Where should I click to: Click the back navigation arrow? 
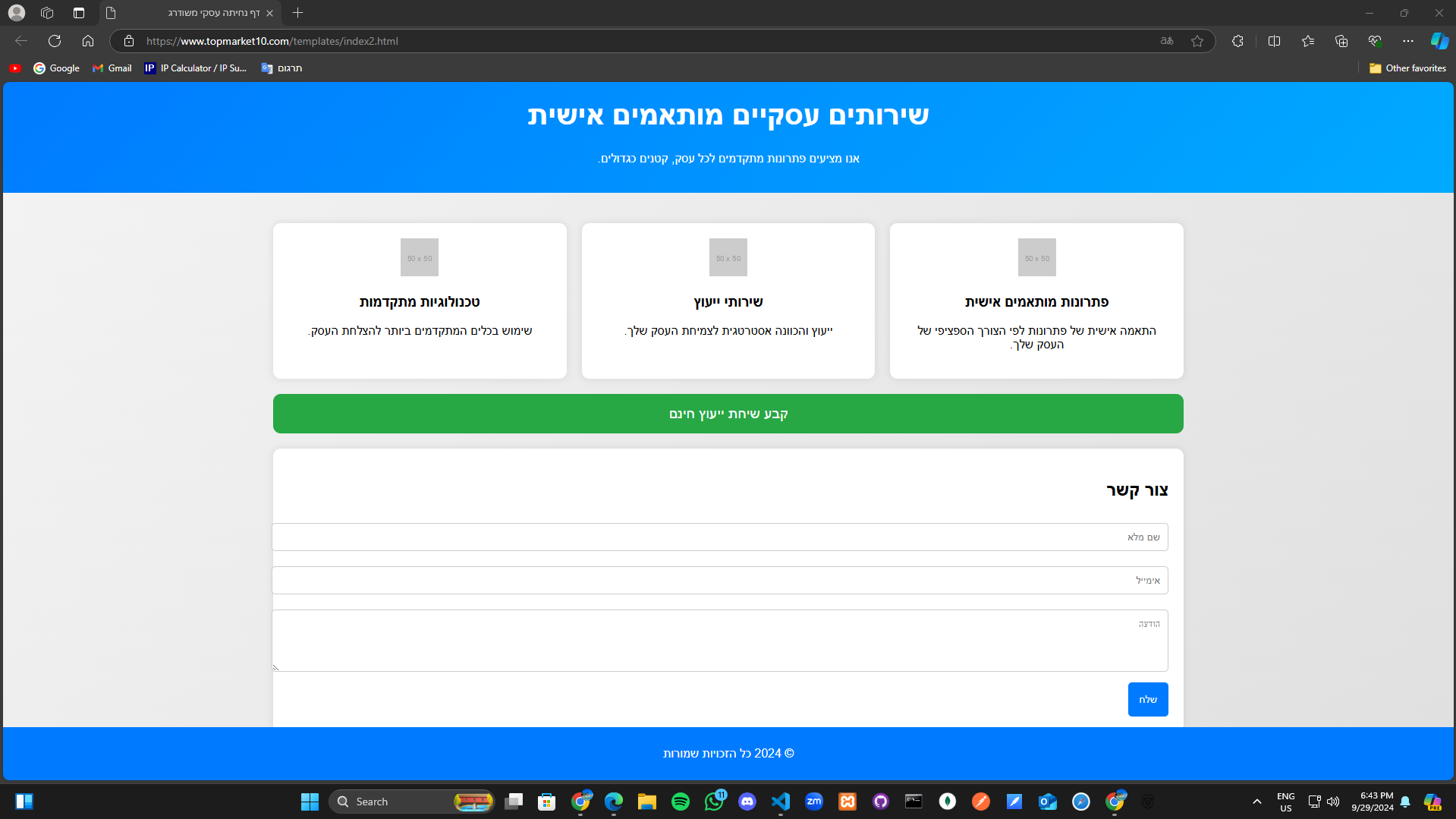tap(21, 41)
